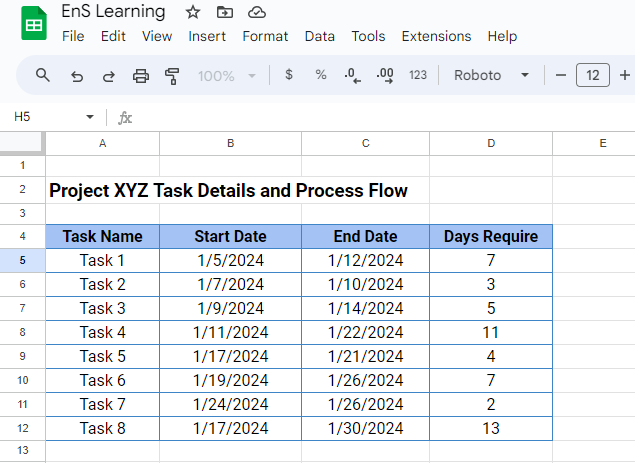Open the Extensions menu
635x463 pixels.
pyautogui.click(x=436, y=36)
